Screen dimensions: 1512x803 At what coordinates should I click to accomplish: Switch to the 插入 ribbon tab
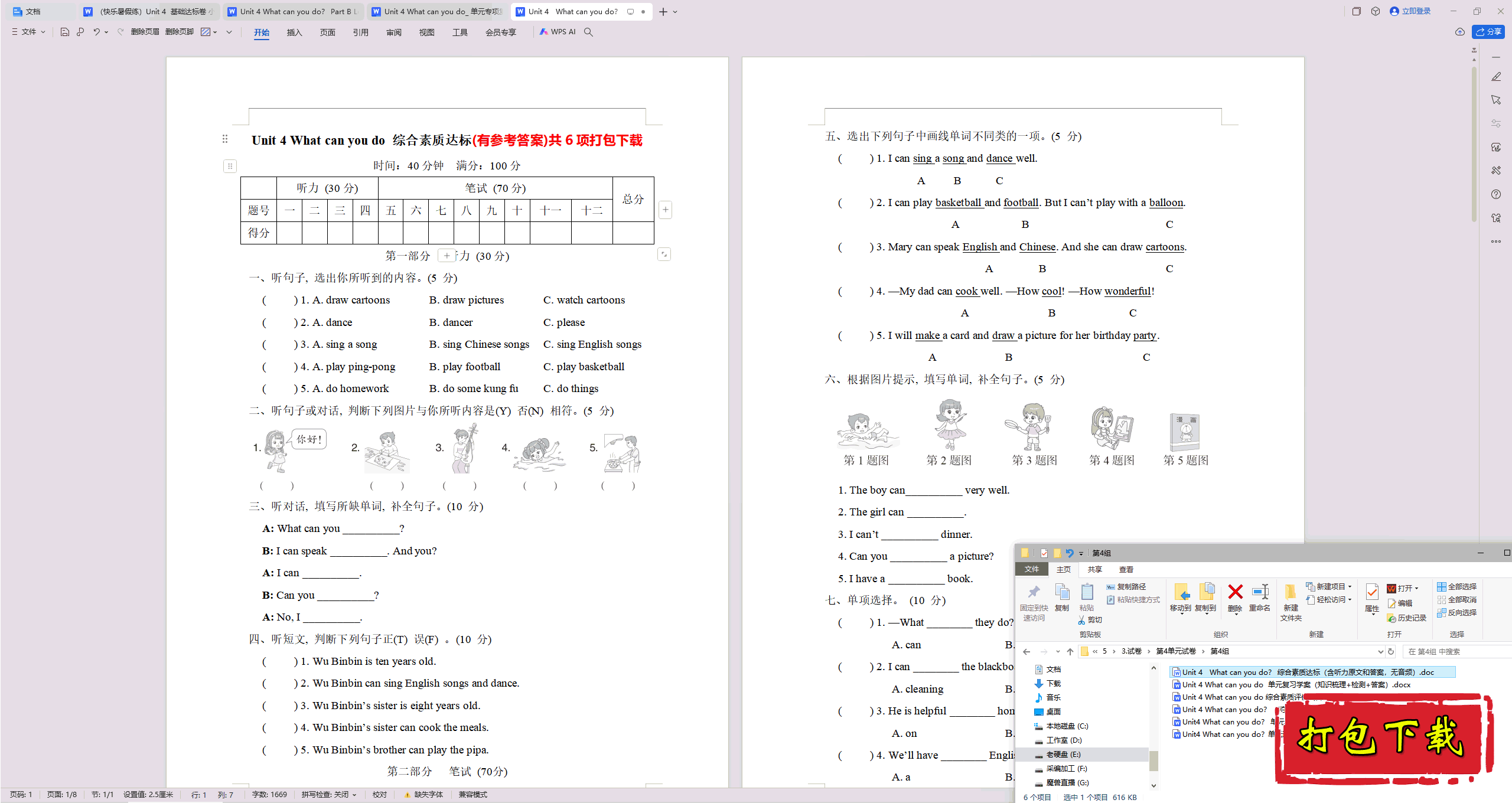pos(294,32)
